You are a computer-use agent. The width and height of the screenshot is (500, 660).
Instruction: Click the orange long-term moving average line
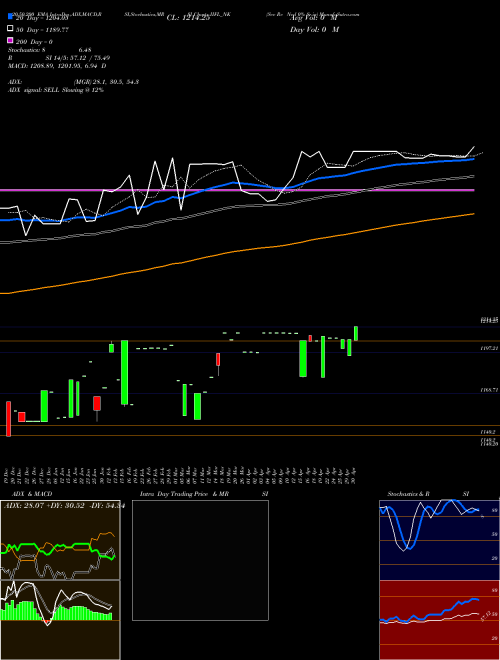click(237, 253)
